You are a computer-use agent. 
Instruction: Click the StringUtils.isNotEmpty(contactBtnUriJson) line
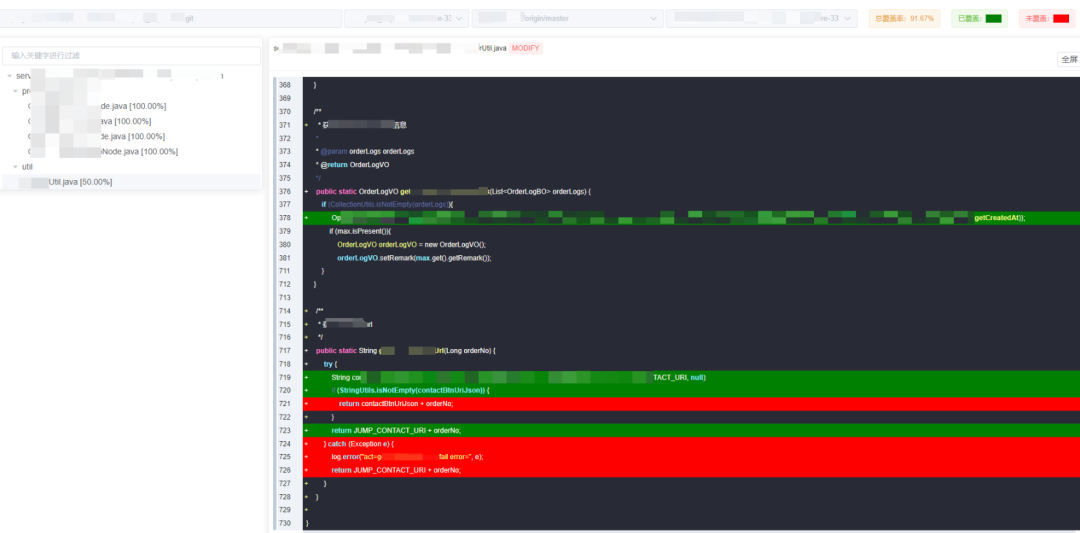tap(691, 390)
